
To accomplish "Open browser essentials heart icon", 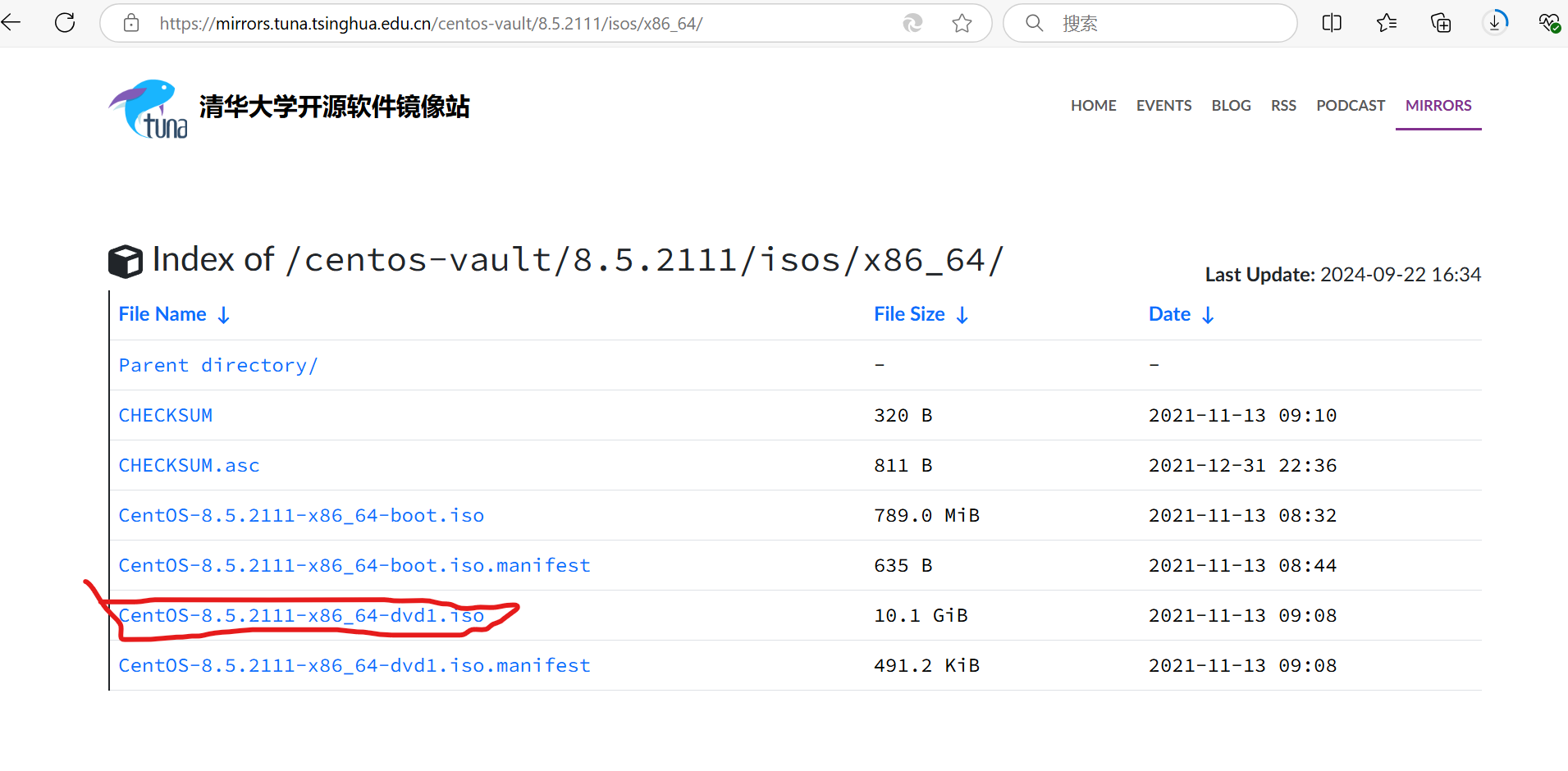I will click(x=1549, y=23).
